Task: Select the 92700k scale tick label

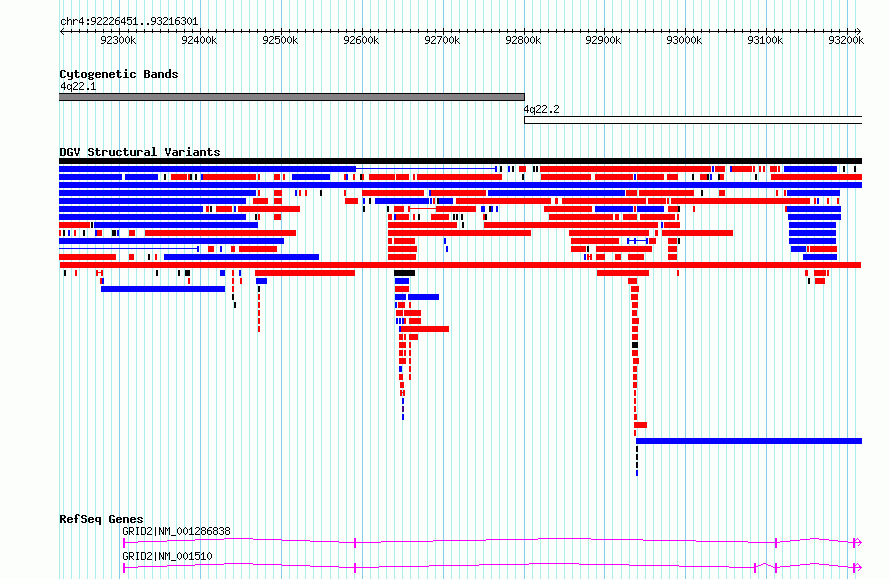Action: (x=442, y=40)
